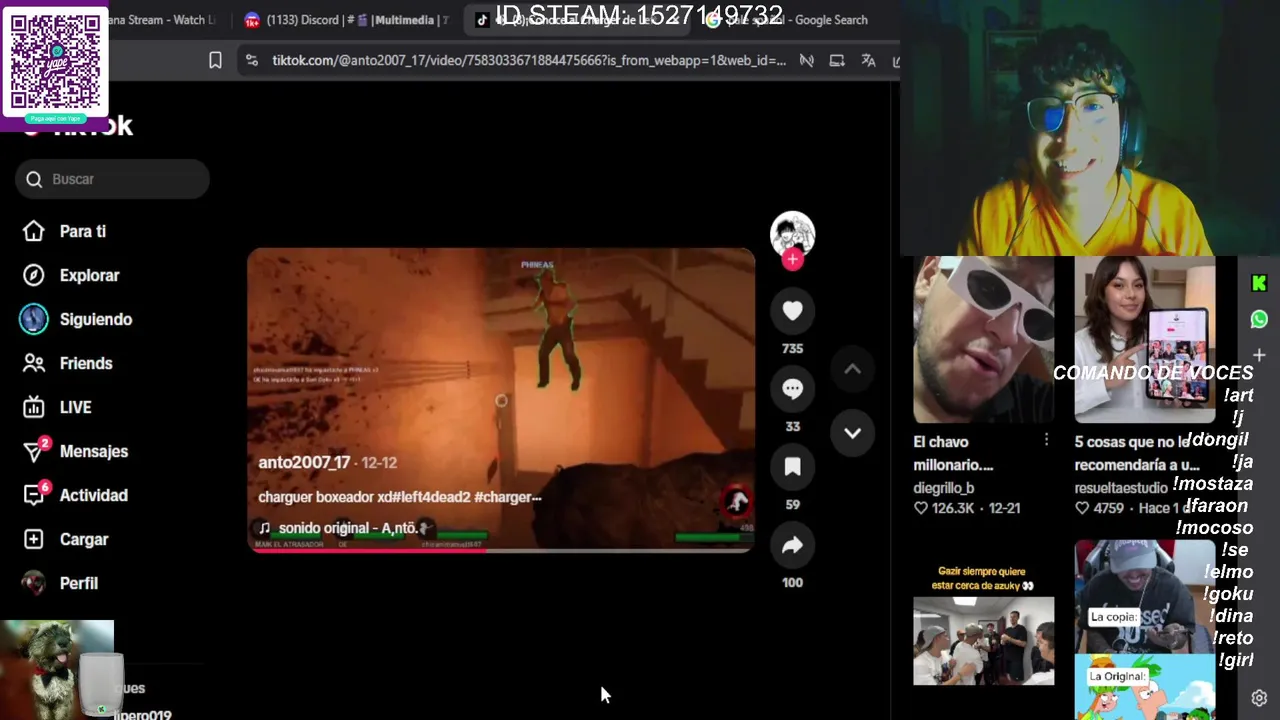Image resolution: width=1280 pixels, height=720 pixels.
Task: Click the music note icon on video
Action: pos(265,528)
